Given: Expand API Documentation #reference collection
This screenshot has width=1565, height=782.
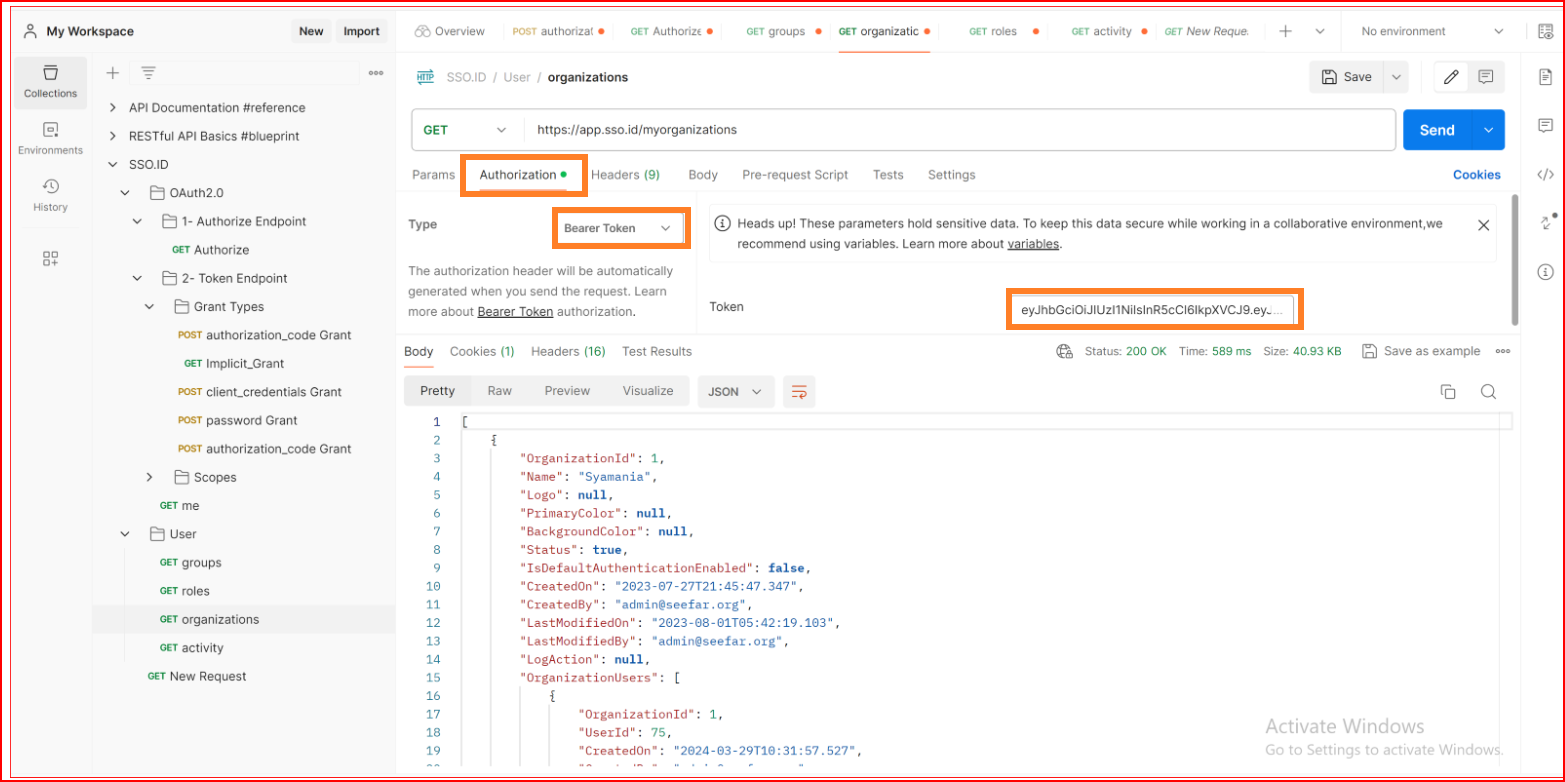Looking at the screenshot, I should [x=112, y=107].
